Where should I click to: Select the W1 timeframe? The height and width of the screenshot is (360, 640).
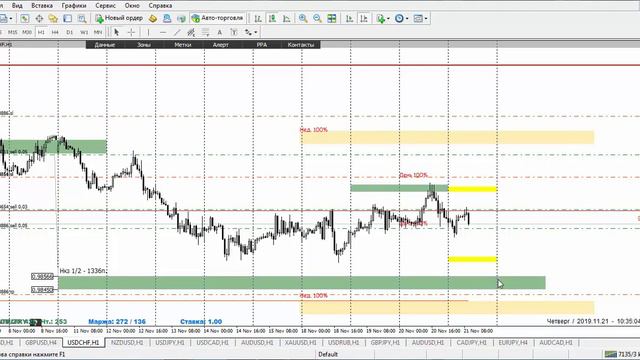84,32
